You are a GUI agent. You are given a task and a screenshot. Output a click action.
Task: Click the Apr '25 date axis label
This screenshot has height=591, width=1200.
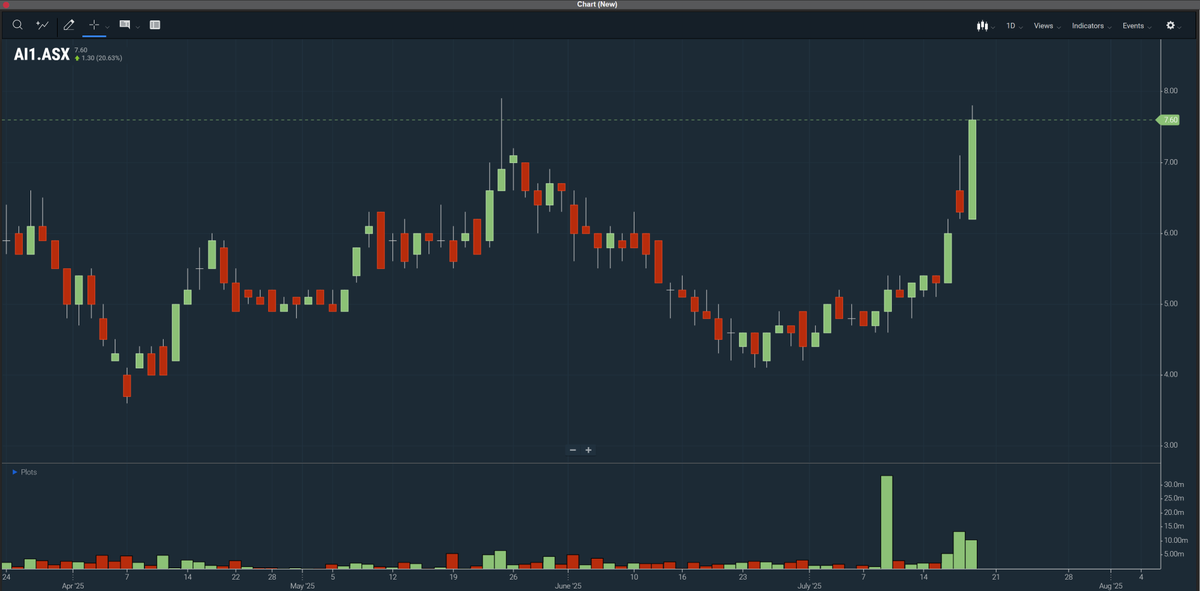pos(74,585)
